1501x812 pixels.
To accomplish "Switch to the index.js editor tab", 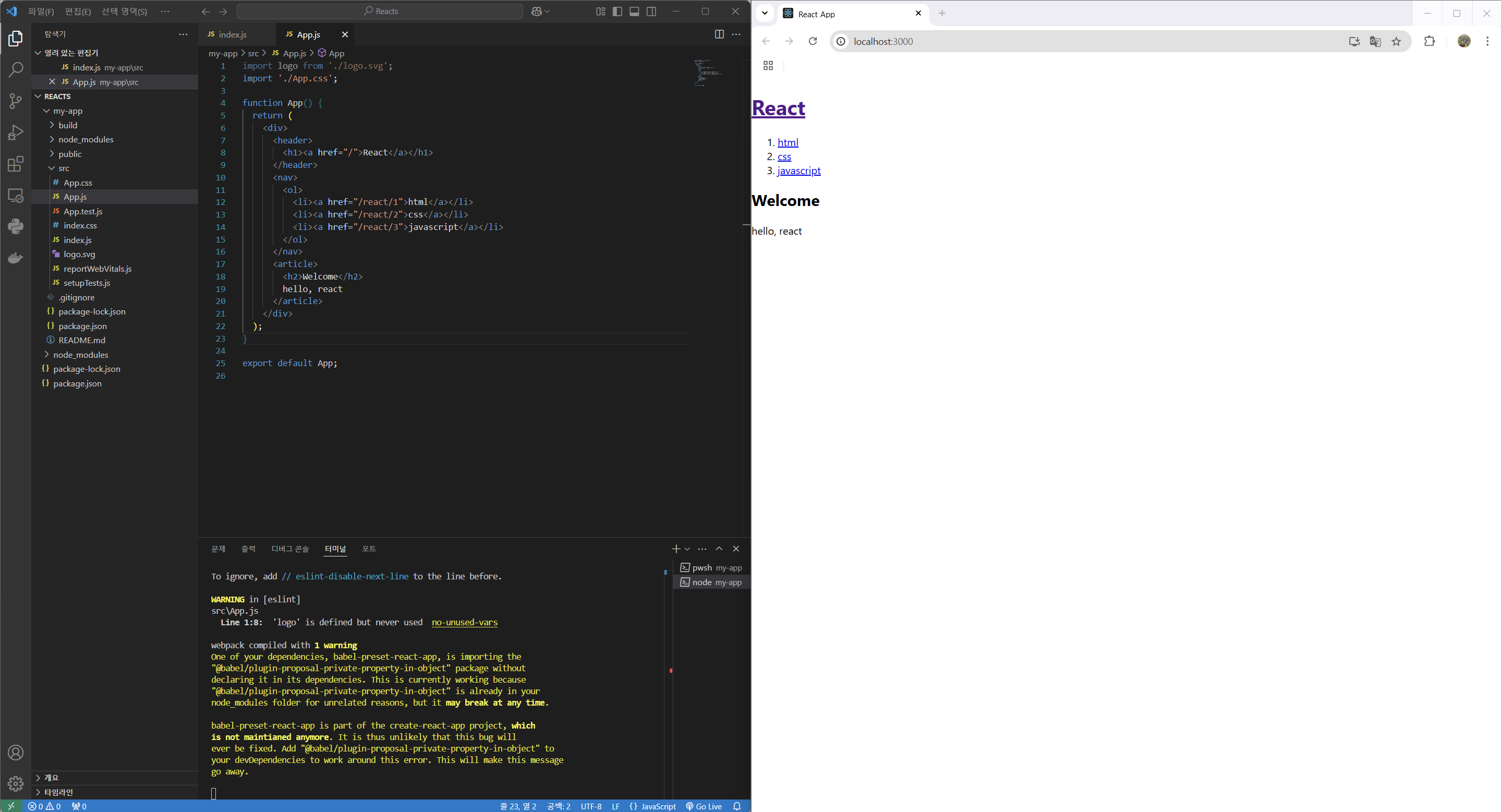I will [x=232, y=34].
